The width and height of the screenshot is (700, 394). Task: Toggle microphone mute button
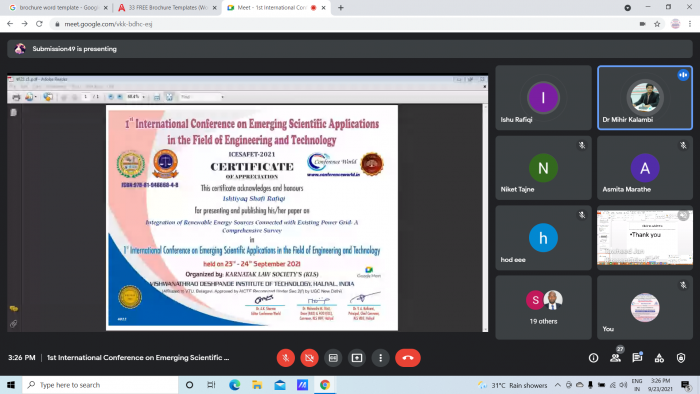tap(286, 358)
